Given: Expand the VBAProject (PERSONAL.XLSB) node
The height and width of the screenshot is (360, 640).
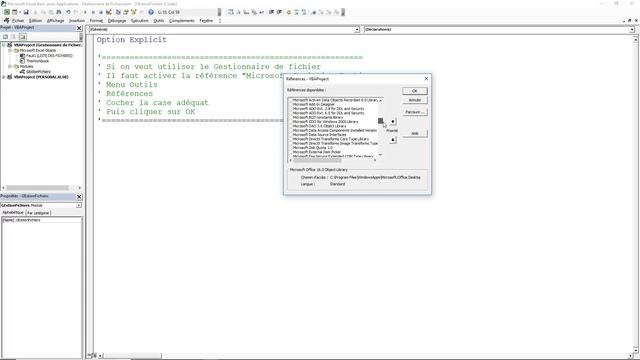Looking at the screenshot, I should point(4,77).
